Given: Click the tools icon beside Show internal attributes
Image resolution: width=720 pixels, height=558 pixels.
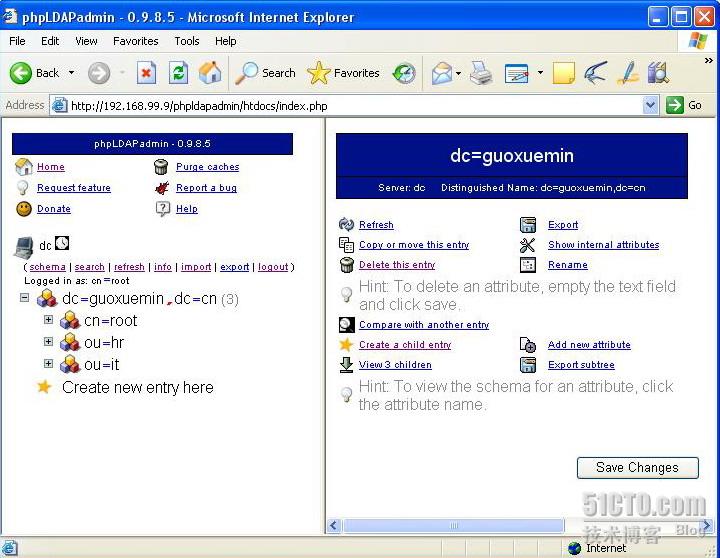Looking at the screenshot, I should click(528, 245).
